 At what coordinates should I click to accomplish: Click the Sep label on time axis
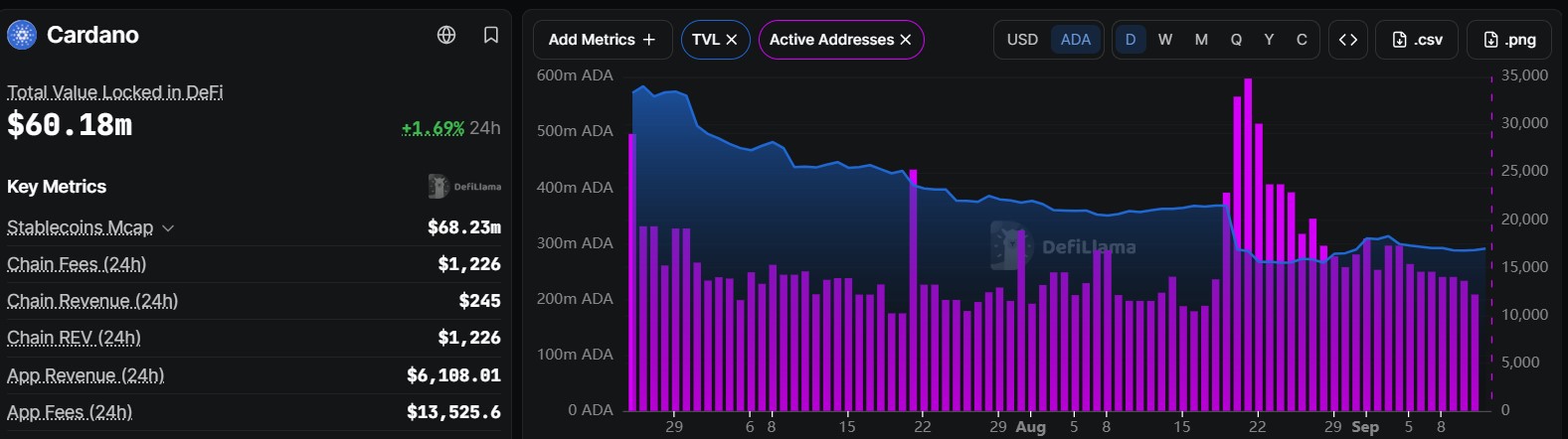[1365, 427]
